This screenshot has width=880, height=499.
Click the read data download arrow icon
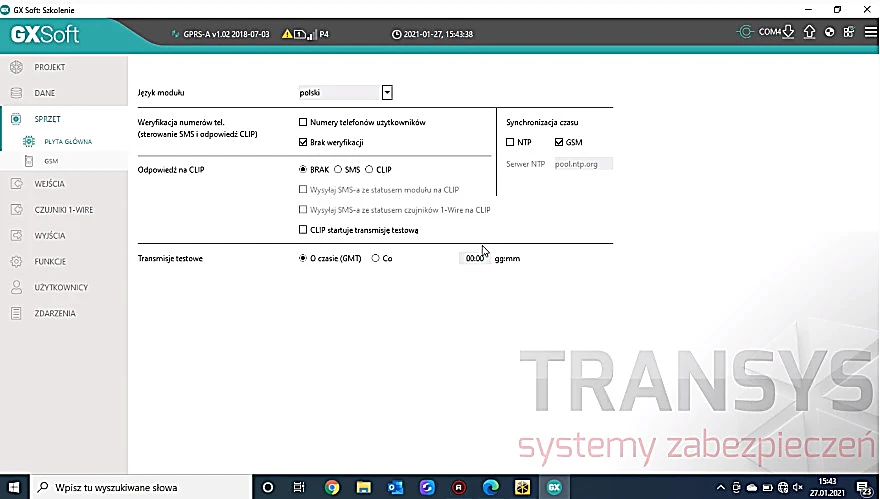(788, 32)
